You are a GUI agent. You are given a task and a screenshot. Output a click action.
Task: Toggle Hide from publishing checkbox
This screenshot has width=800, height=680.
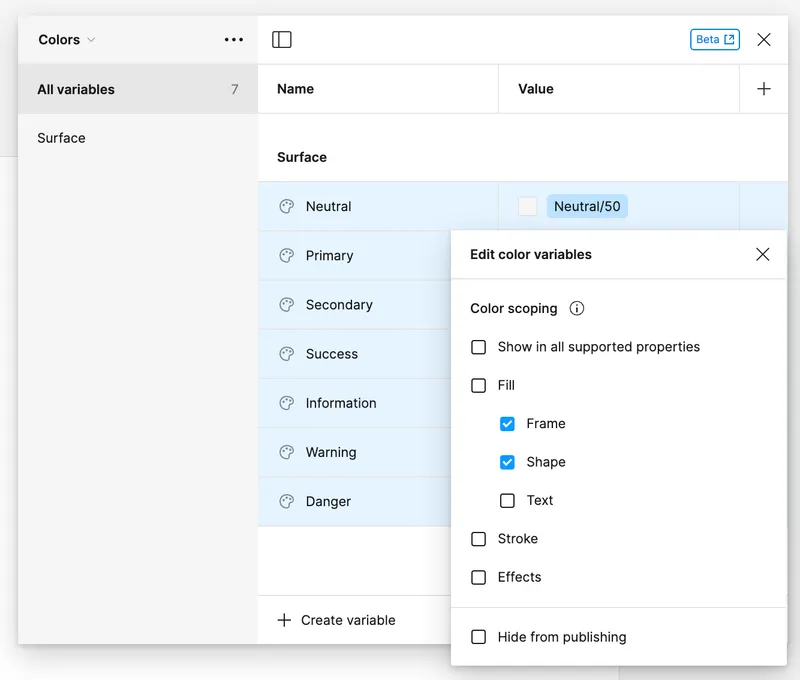(479, 637)
